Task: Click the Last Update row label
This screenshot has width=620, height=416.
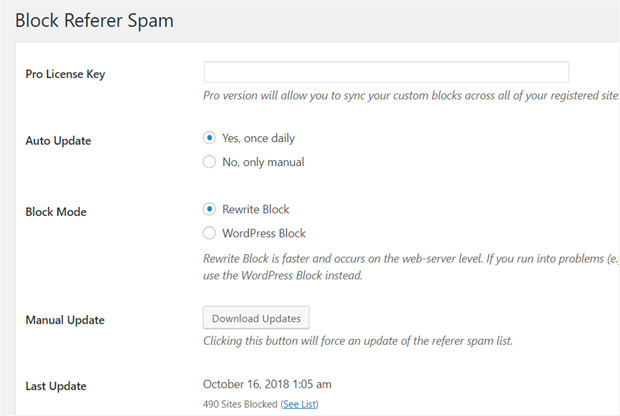Action: pos(56,386)
